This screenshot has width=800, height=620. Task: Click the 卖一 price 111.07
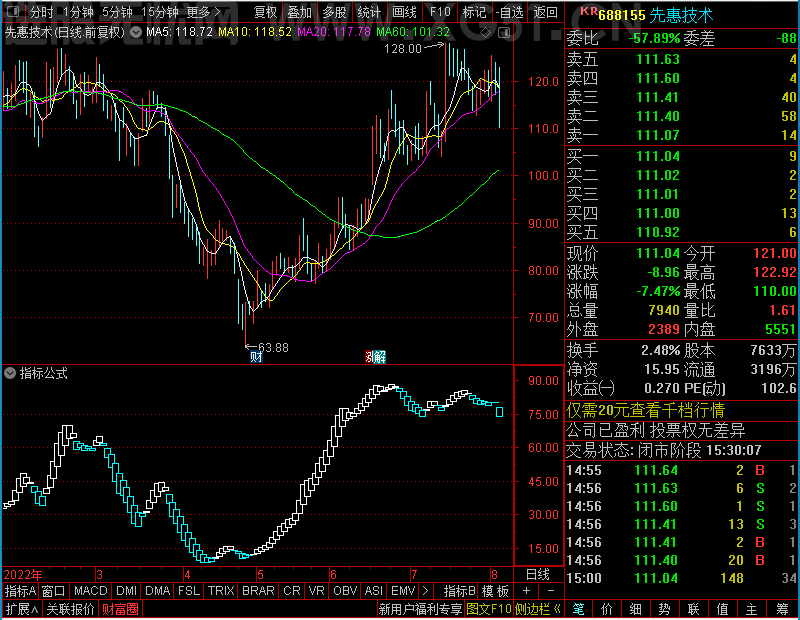pyautogui.click(x=658, y=135)
